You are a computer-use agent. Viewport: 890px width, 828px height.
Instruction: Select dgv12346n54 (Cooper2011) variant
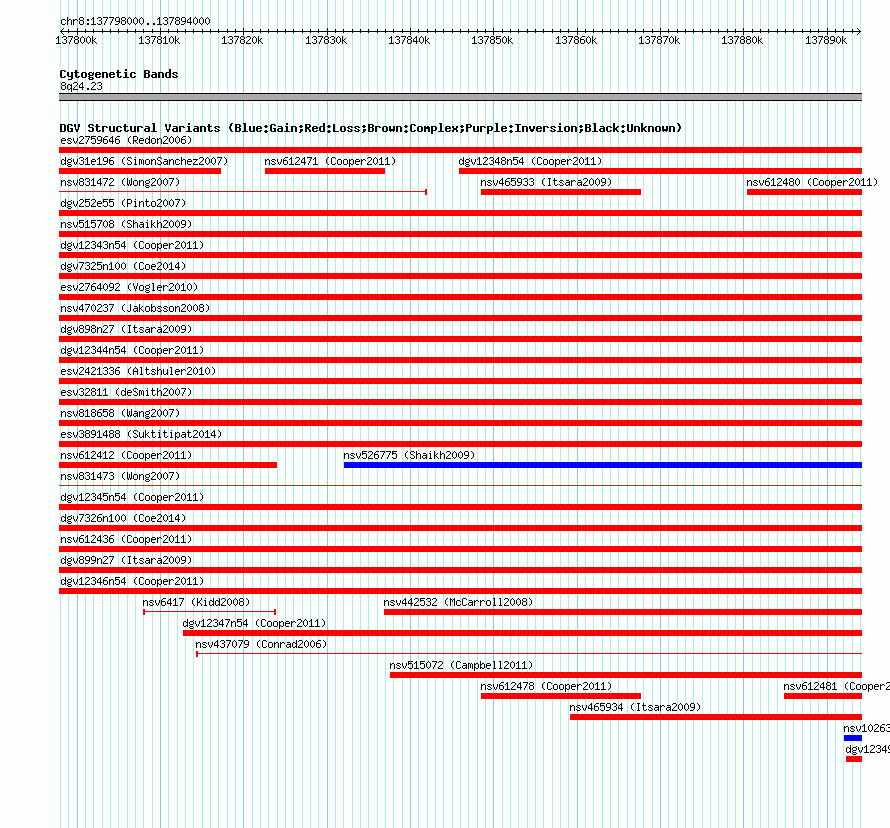click(132, 581)
